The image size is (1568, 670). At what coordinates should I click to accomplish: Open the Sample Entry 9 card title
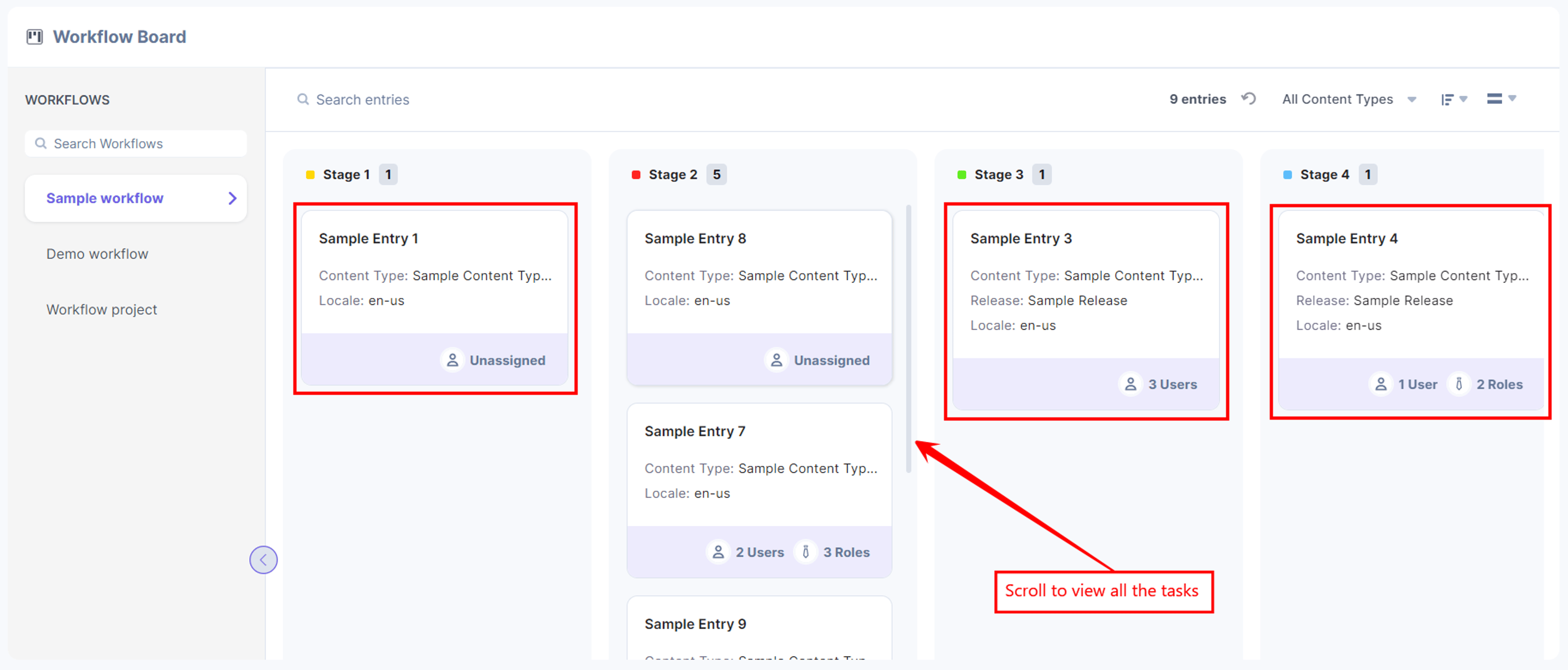click(x=695, y=624)
